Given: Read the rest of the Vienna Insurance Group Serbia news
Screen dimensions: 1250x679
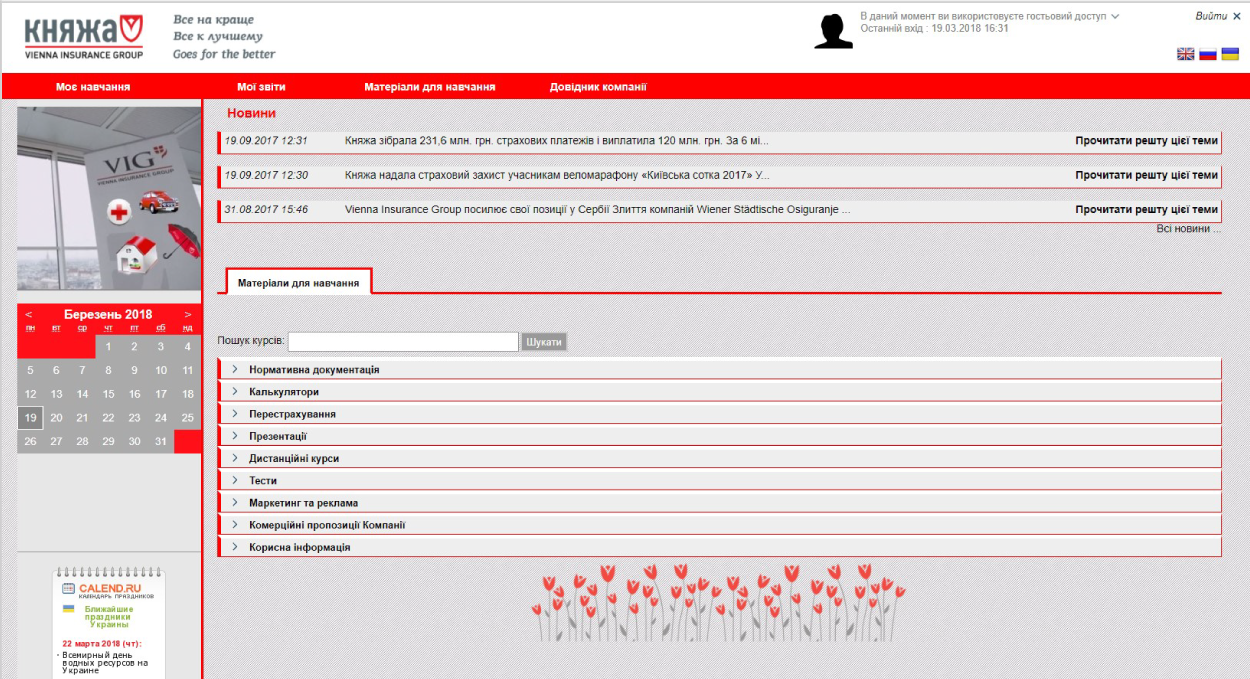Looking at the screenshot, I should 1147,210.
